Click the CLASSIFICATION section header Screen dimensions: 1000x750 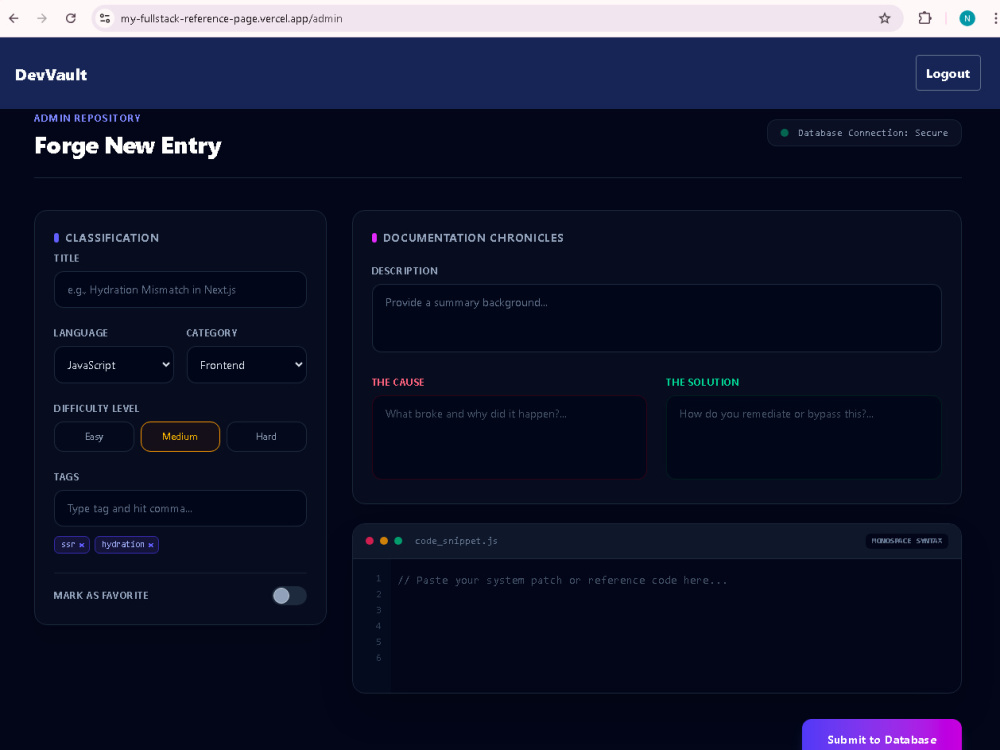[112, 238]
